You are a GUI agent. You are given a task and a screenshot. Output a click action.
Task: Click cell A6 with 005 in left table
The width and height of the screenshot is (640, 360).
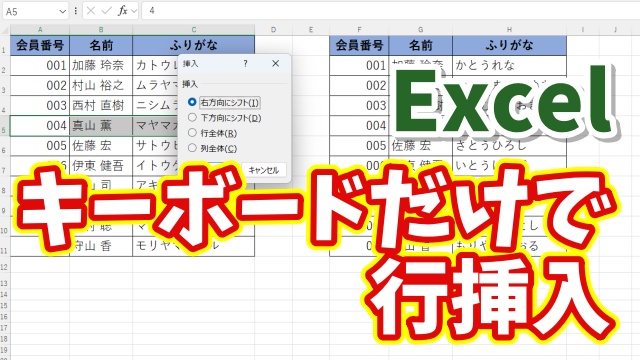(x=40, y=145)
